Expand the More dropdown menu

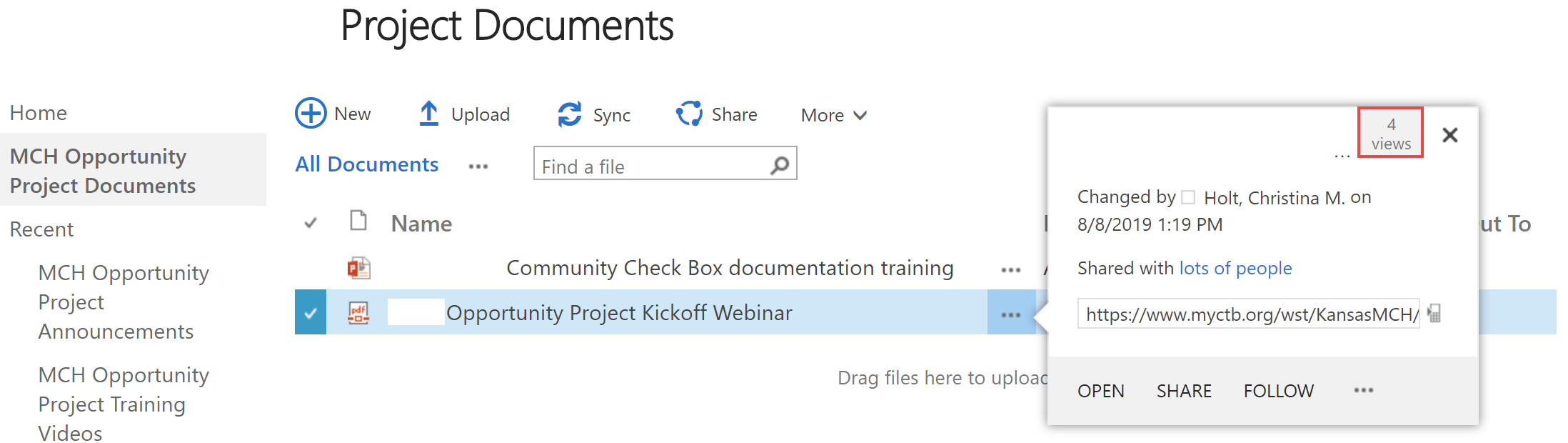click(x=834, y=115)
